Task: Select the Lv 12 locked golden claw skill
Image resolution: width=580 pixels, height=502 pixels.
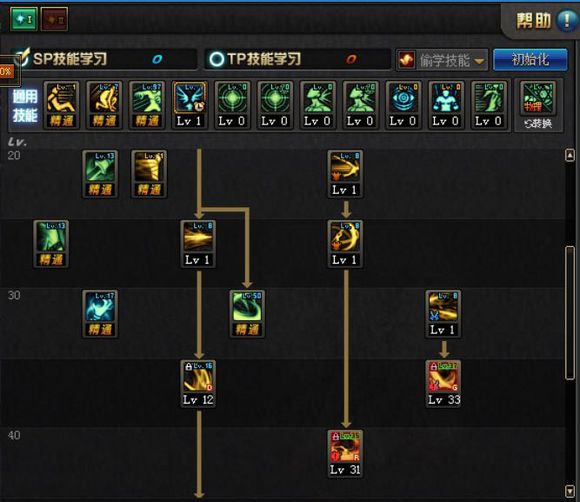Action: tap(198, 384)
